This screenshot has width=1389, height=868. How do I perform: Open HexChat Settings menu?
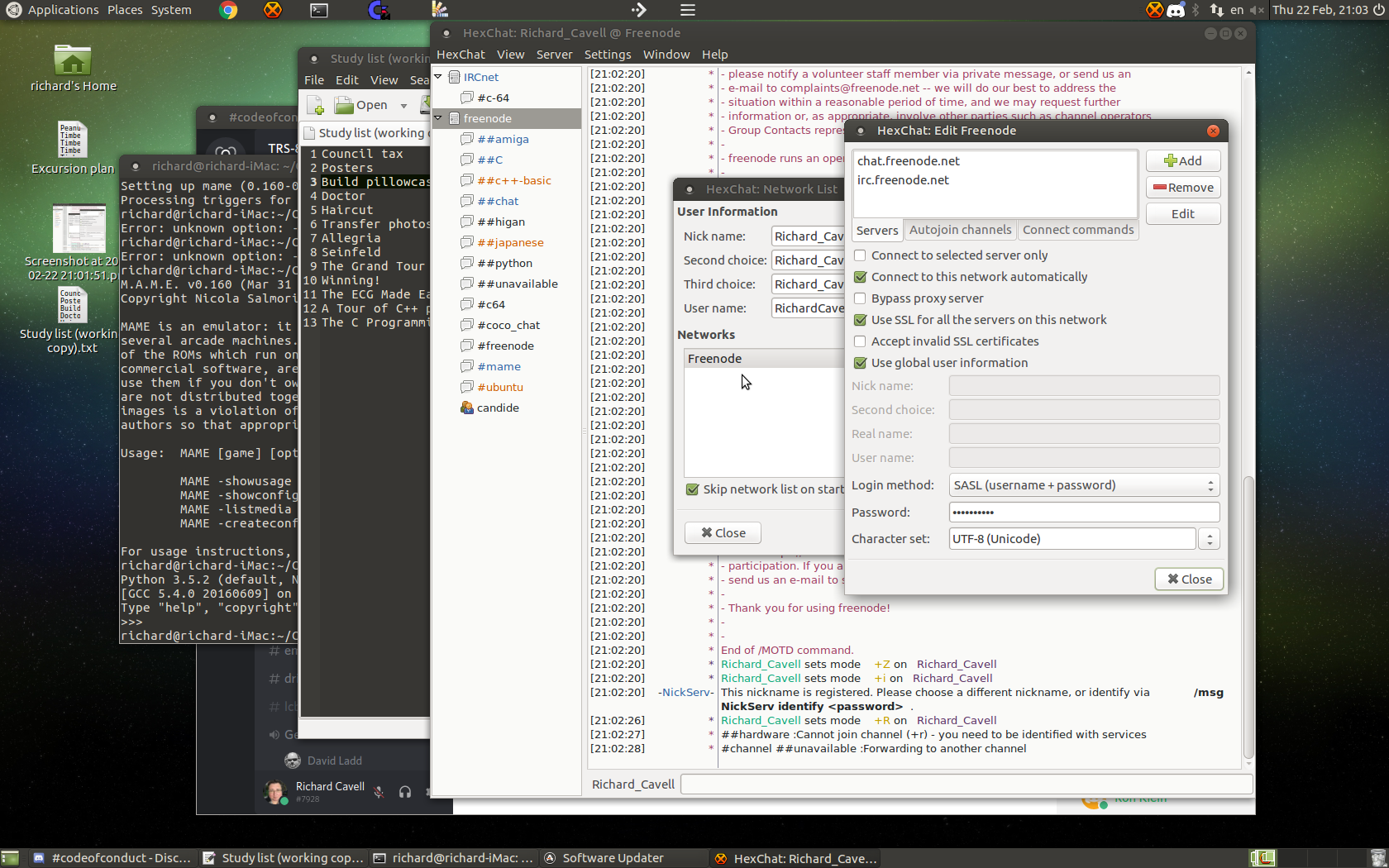608,55
